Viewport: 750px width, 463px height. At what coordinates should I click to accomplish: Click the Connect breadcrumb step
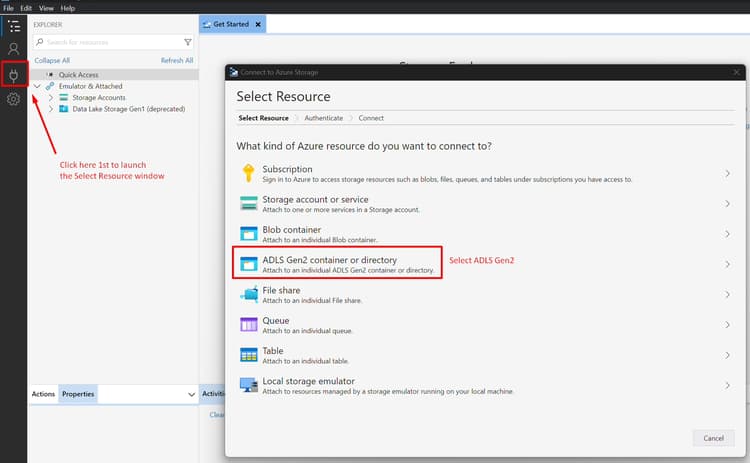pyautogui.click(x=371, y=118)
